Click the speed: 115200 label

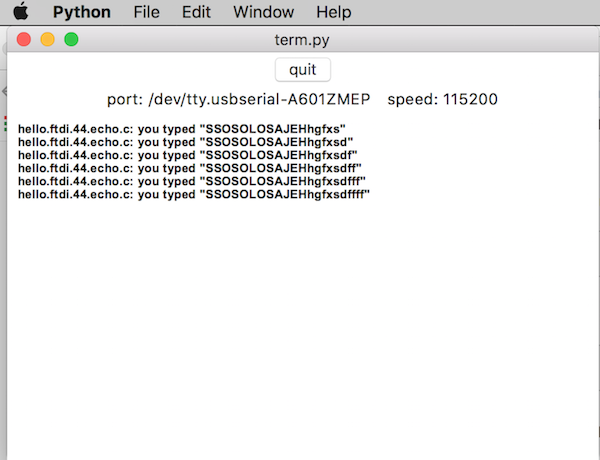[x=442, y=100]
